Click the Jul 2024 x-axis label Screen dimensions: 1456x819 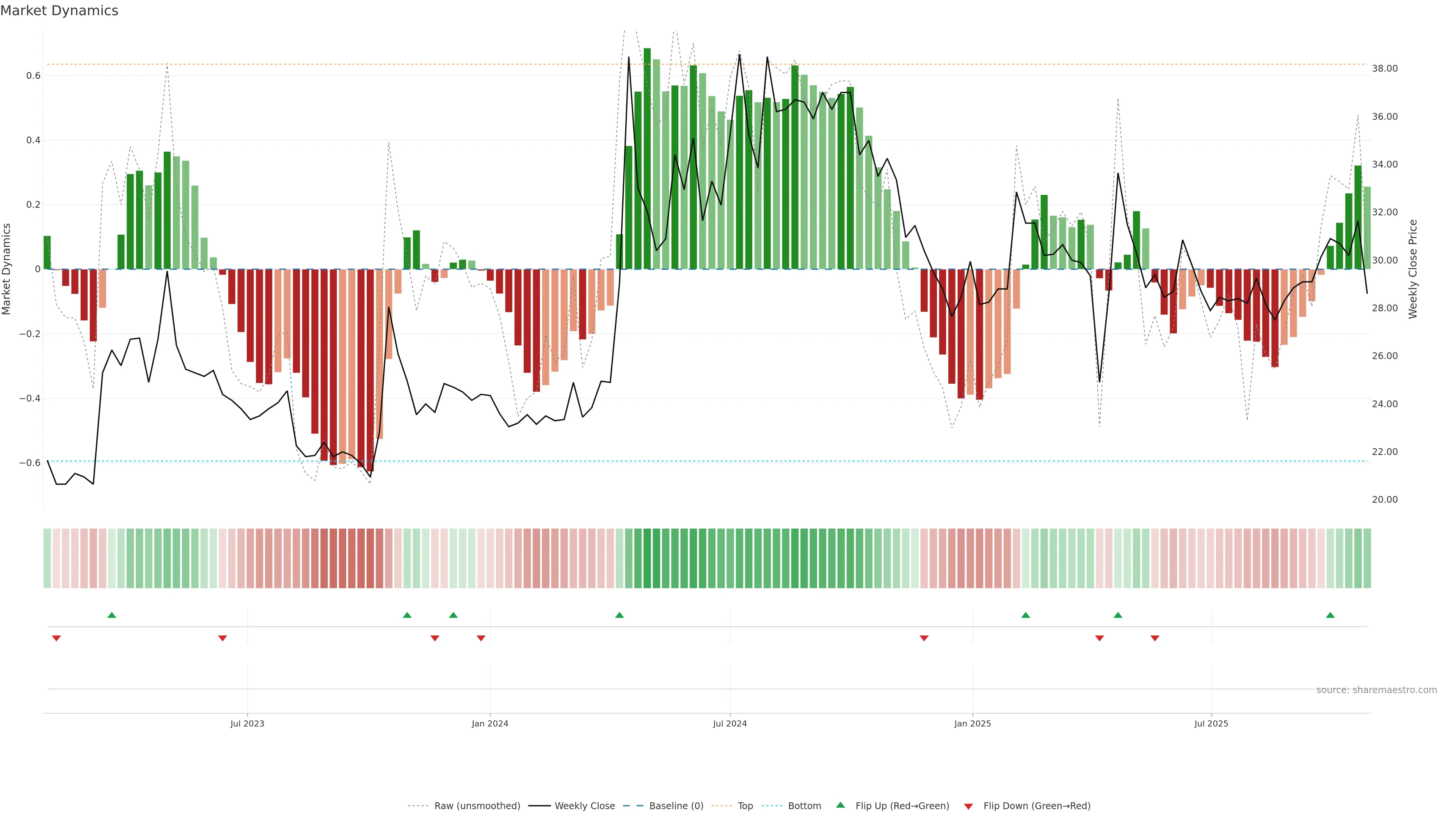(x=730, y=723)
